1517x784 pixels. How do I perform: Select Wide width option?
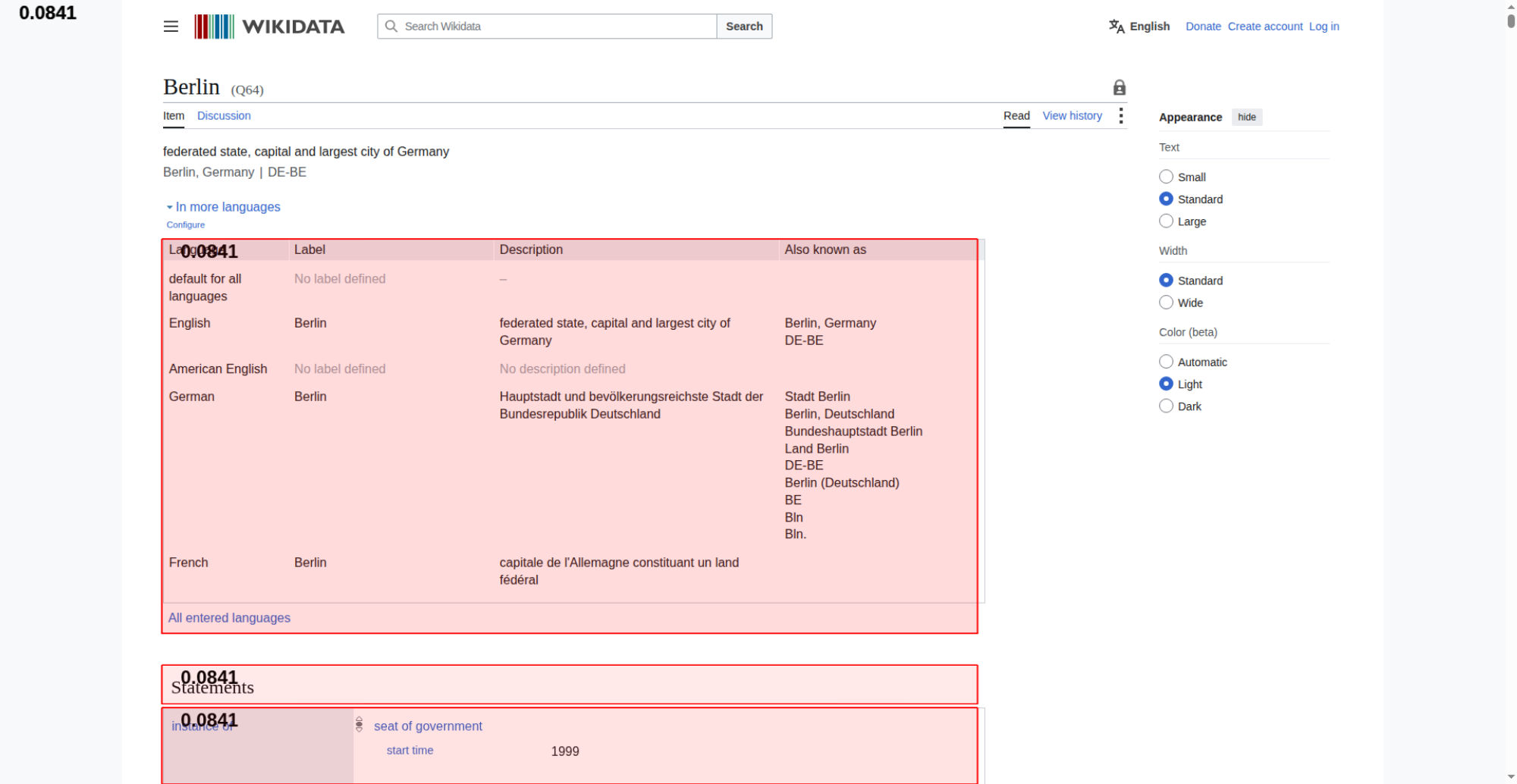point(1166,302)
